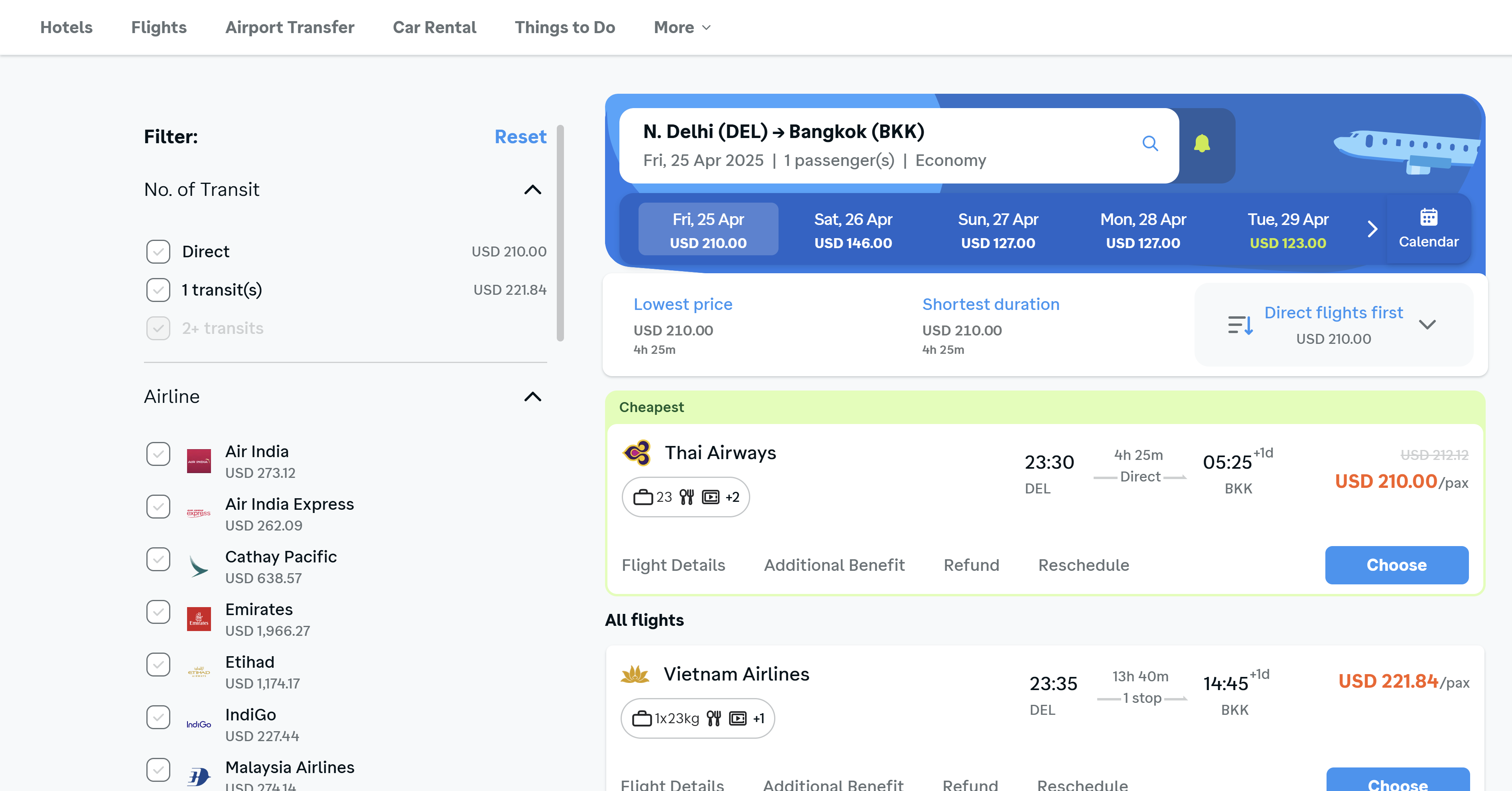Toggle the Direct transit checkbox
This screenshot has height=791, width=1512.
tap(158, 252)
